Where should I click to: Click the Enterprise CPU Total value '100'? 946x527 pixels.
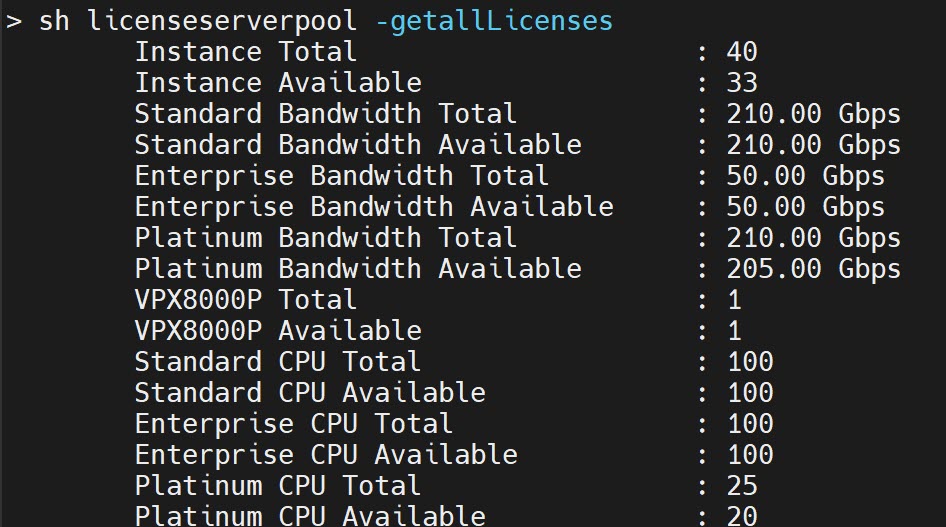tap(750, 424)
